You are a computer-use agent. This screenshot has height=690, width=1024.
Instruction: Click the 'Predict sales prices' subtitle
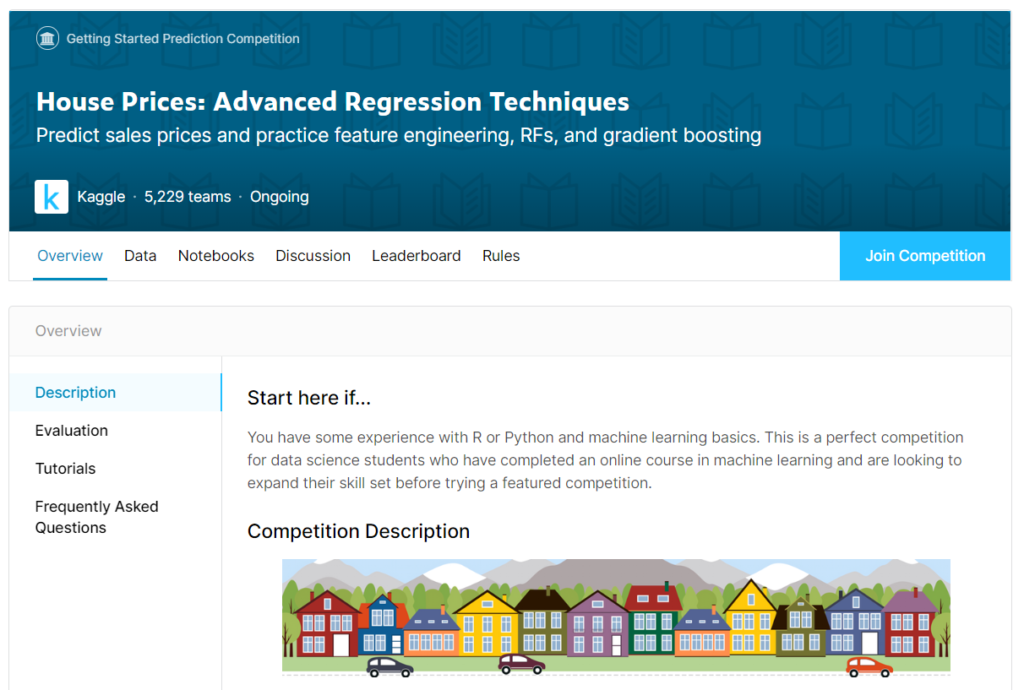coord(398,135)
